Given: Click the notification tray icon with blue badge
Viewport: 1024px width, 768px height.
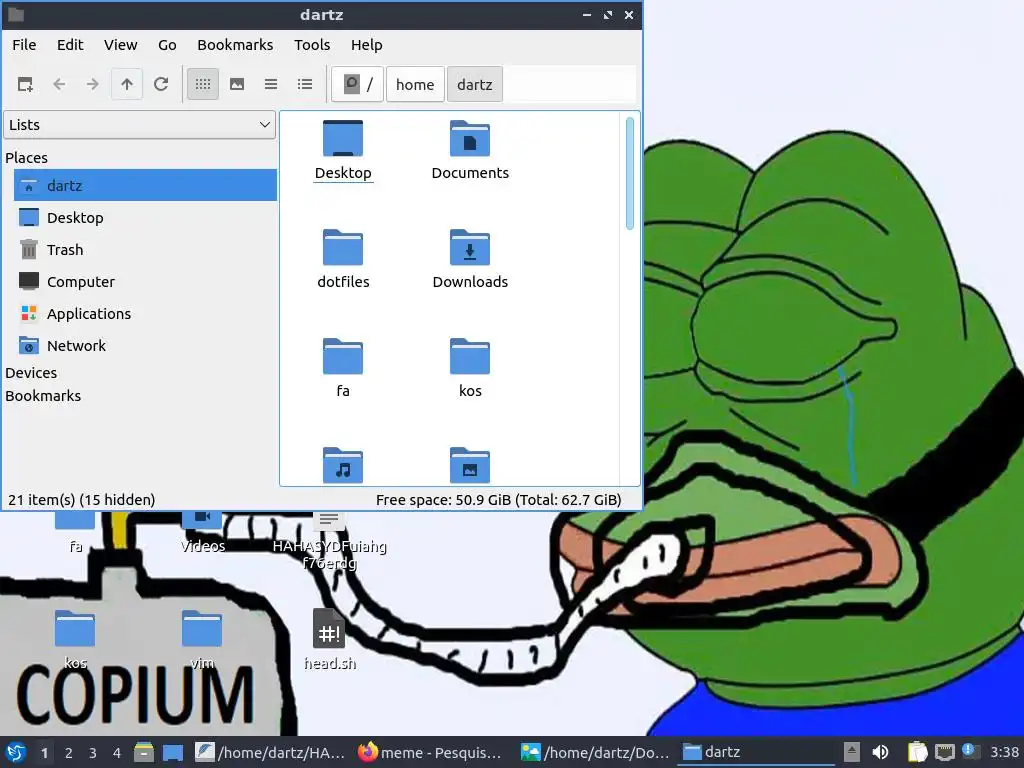Looking at the screenshot, I should (x=970, y=751).
